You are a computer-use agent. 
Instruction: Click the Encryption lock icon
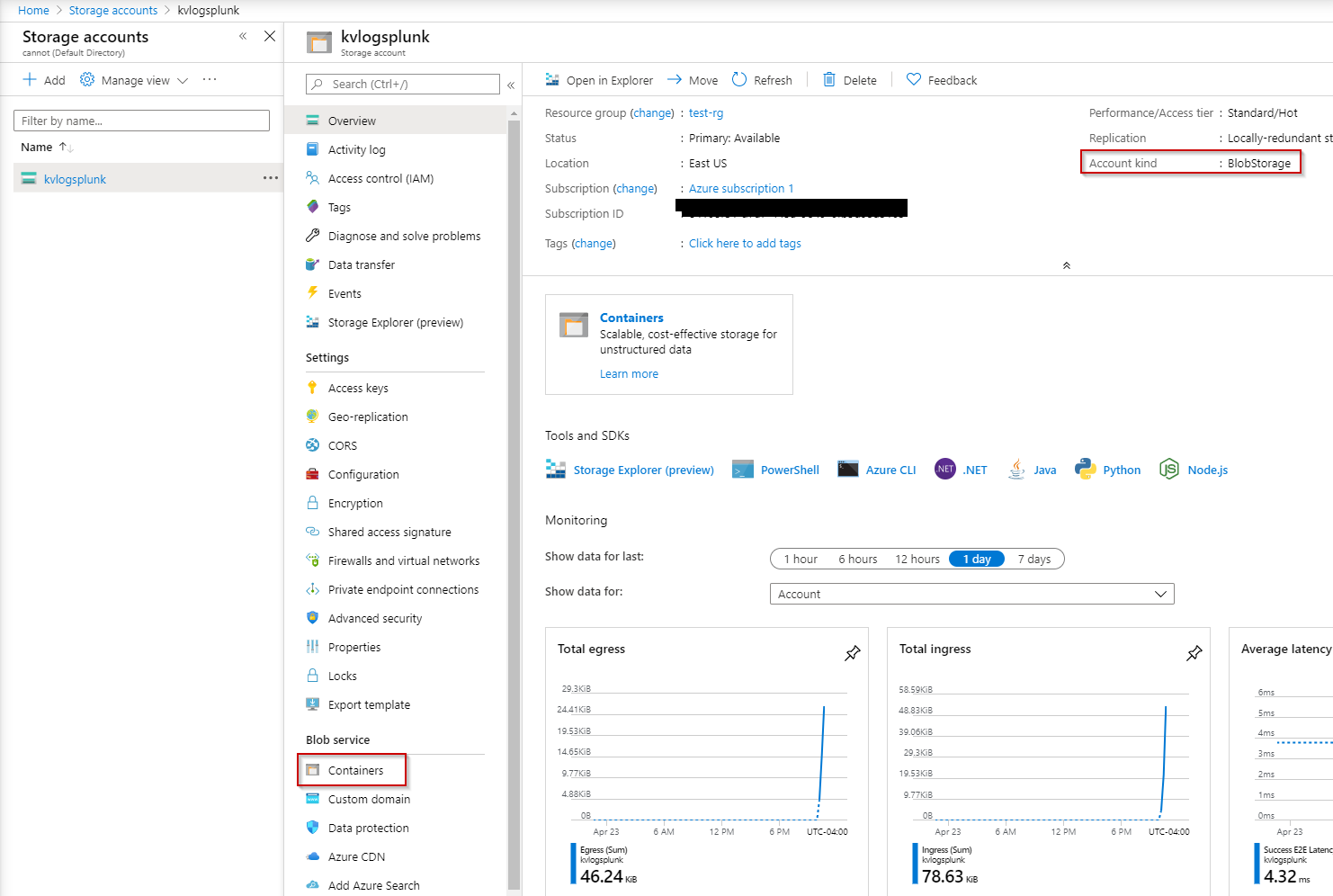coord(312,503)
